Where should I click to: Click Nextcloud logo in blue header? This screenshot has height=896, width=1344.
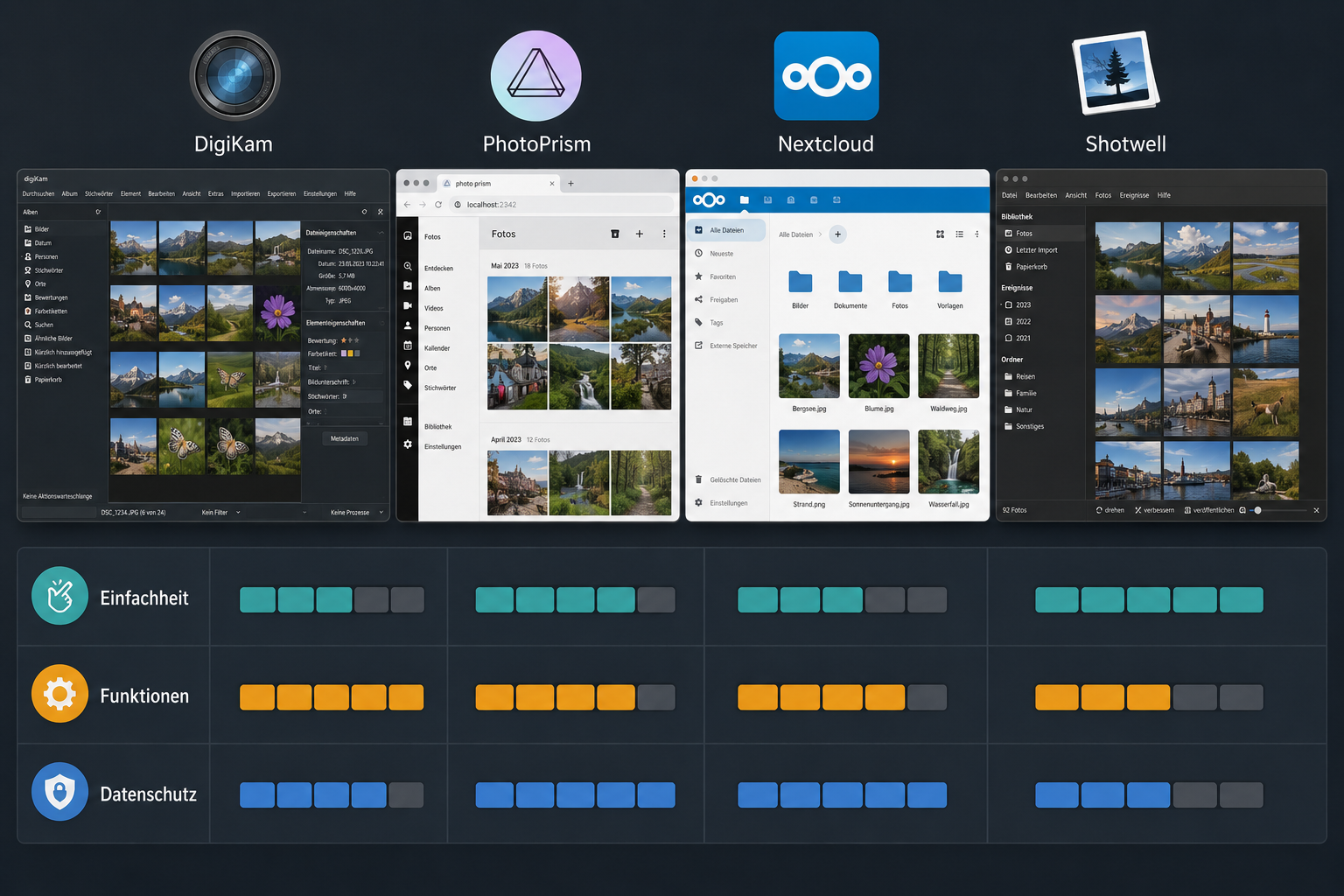(709, 199)
